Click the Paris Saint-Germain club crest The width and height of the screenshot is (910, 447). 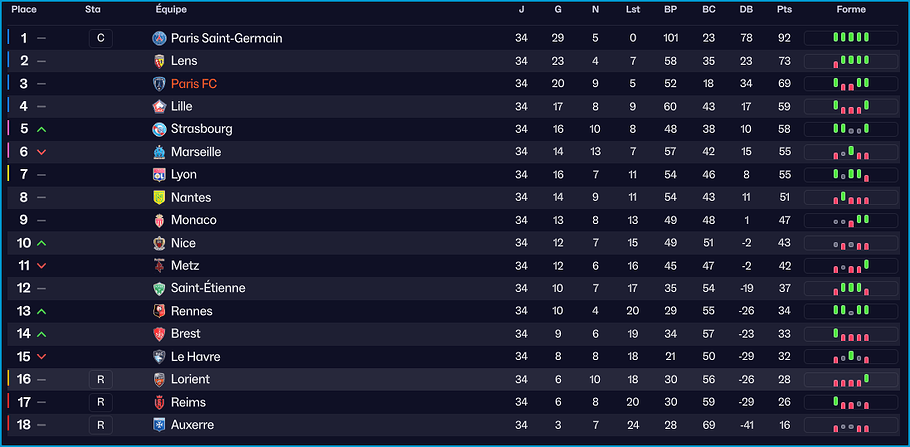(x=159, y=38)
